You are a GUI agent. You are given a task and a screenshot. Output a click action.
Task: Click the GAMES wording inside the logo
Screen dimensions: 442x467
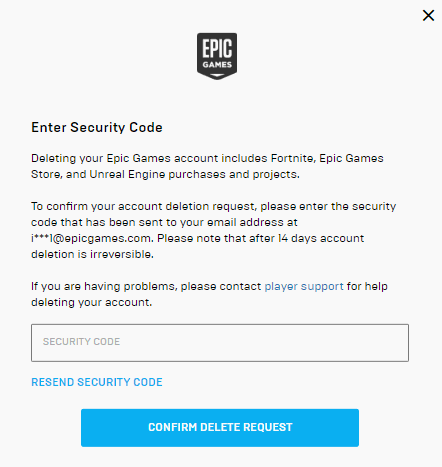(x=217, y=65)
